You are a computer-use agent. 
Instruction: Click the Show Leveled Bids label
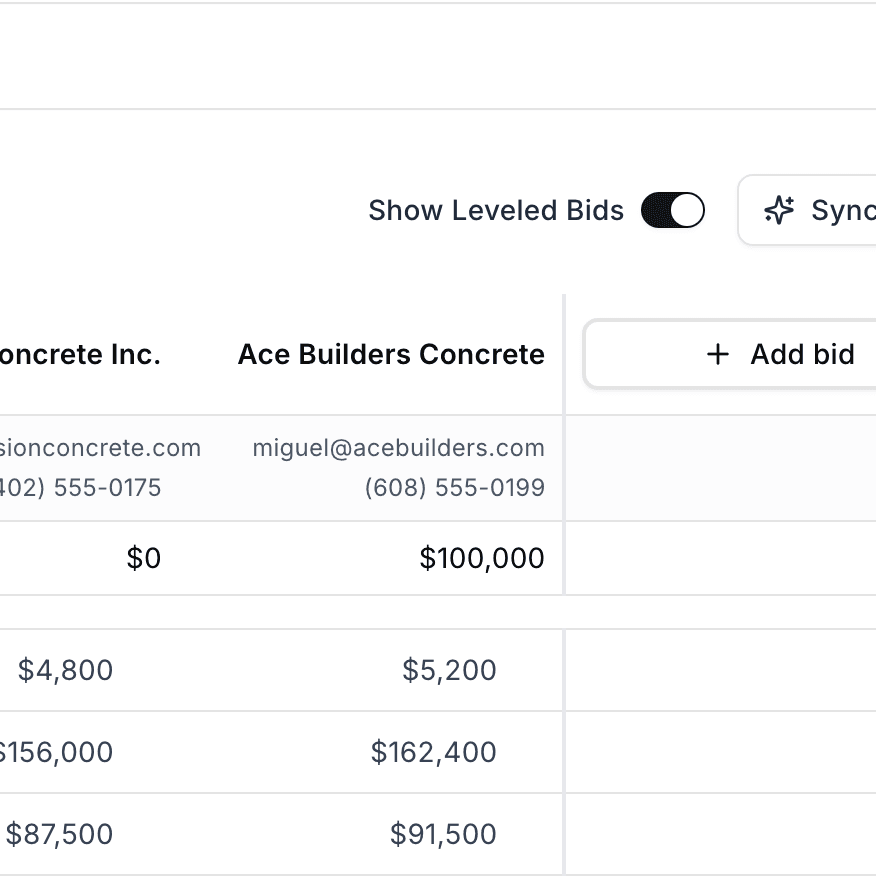[496, 211]
